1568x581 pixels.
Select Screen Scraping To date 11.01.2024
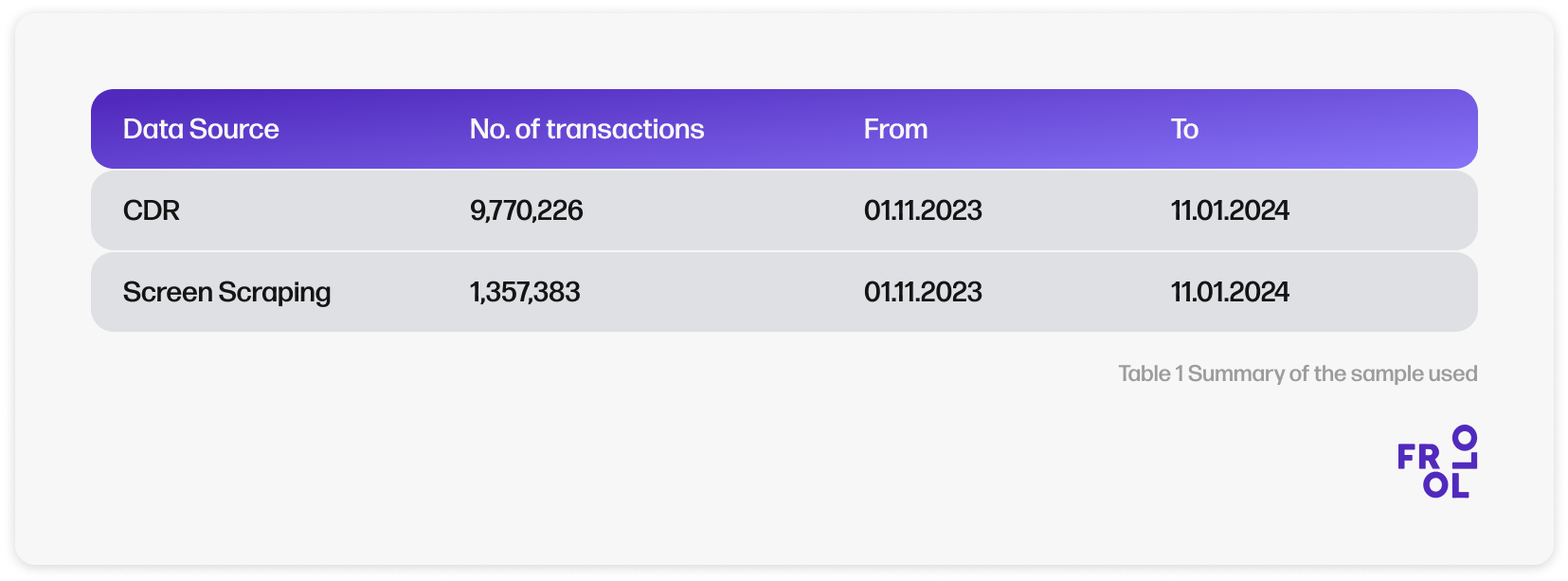click(1230, 292)
